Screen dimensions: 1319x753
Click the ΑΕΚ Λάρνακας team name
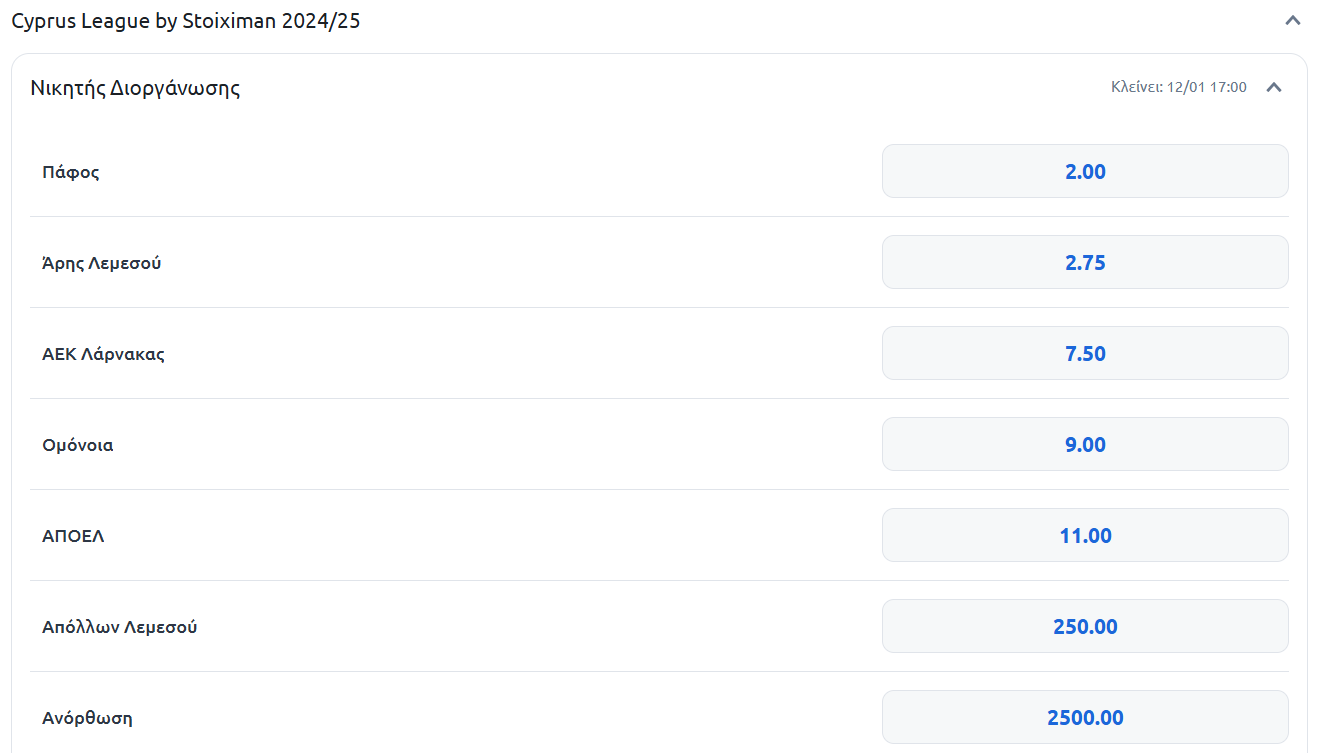click(x=103, y=354)
